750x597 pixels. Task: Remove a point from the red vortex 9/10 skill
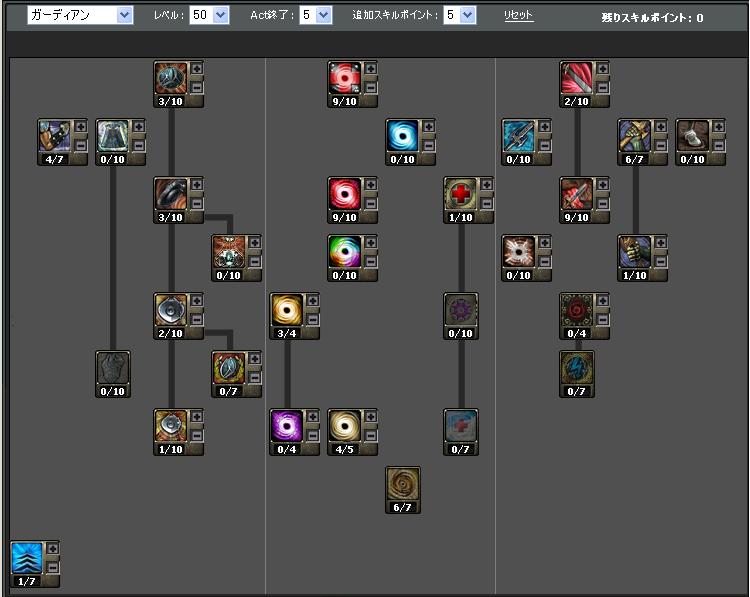(x=371, y=203)
